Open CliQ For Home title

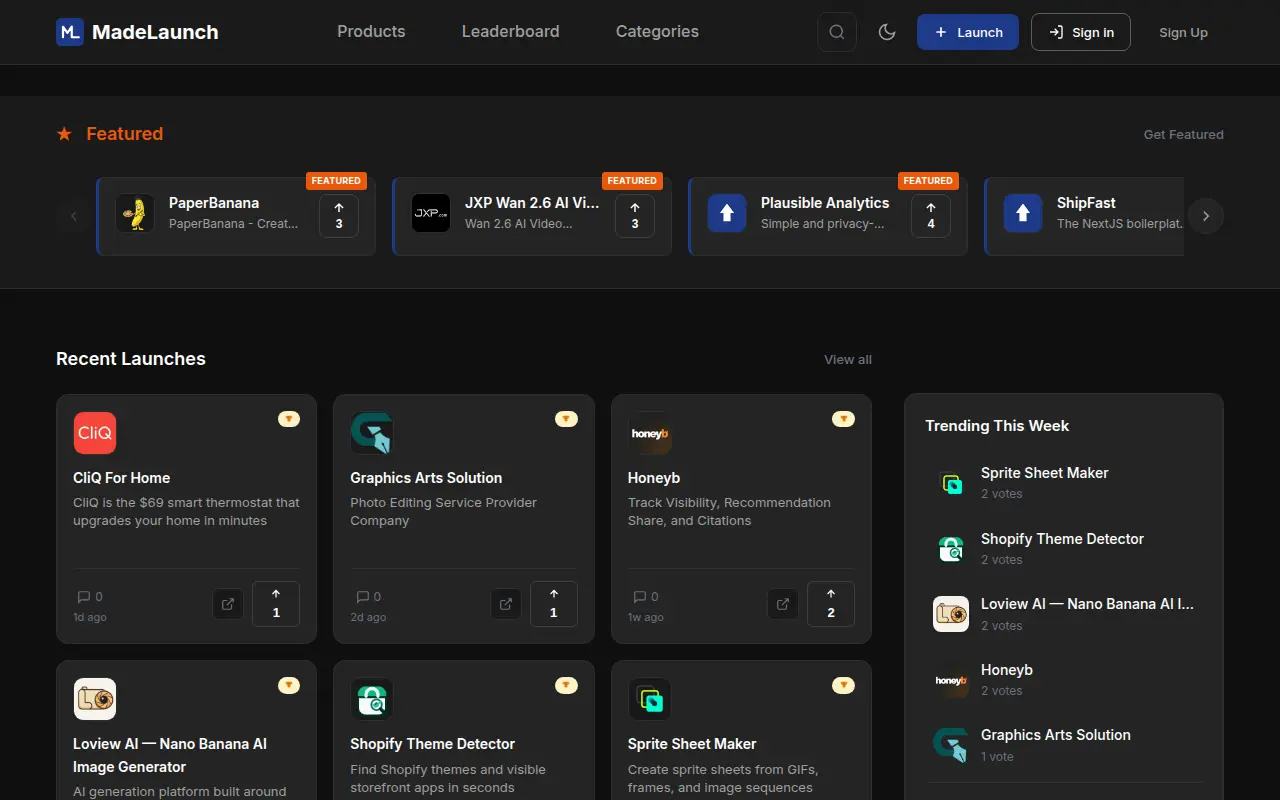[122, 478]
